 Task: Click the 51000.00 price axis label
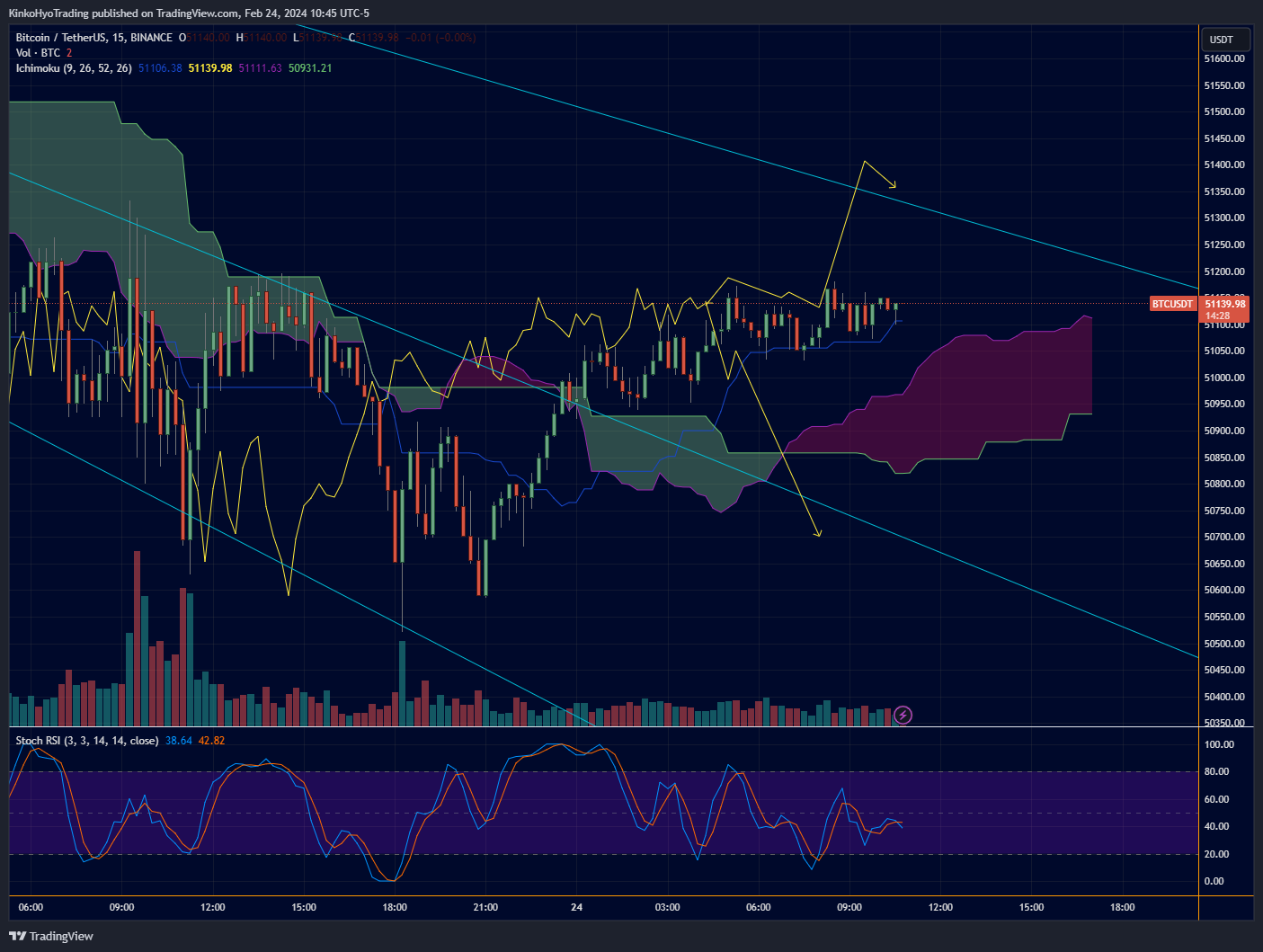(1224, 378)
